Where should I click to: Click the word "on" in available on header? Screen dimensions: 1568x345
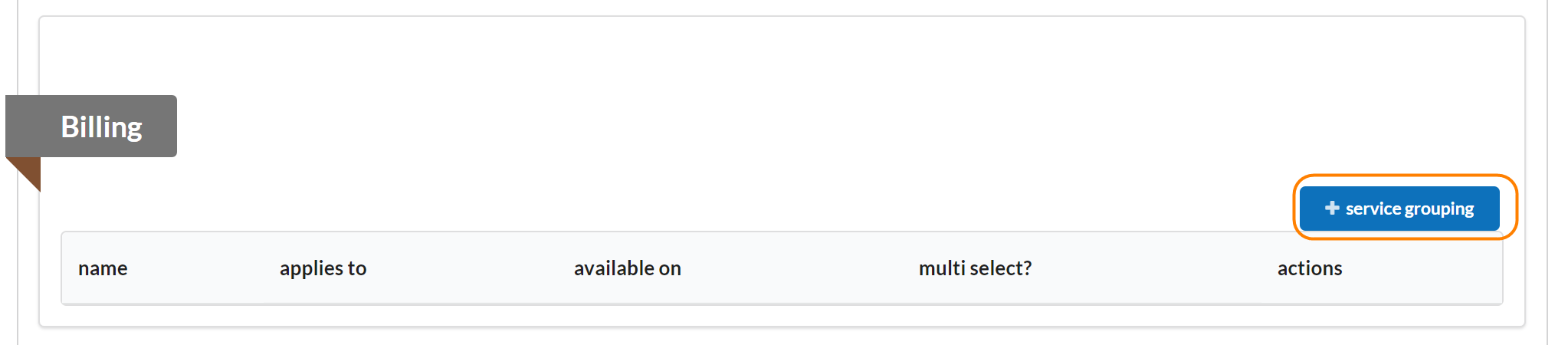point(671,268)
